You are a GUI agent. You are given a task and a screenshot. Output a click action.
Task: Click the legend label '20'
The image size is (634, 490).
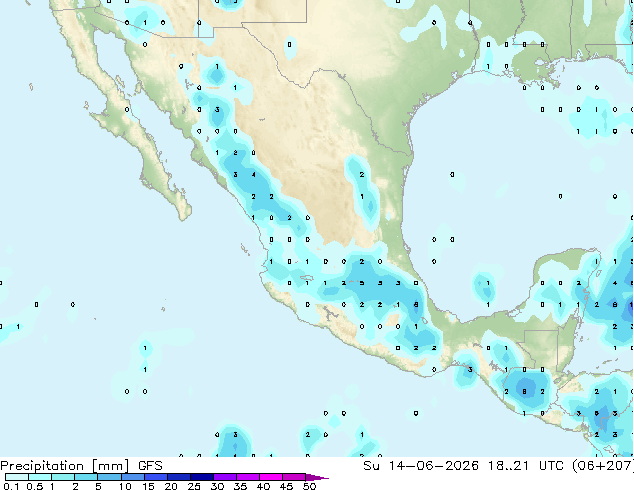point(171,486)
